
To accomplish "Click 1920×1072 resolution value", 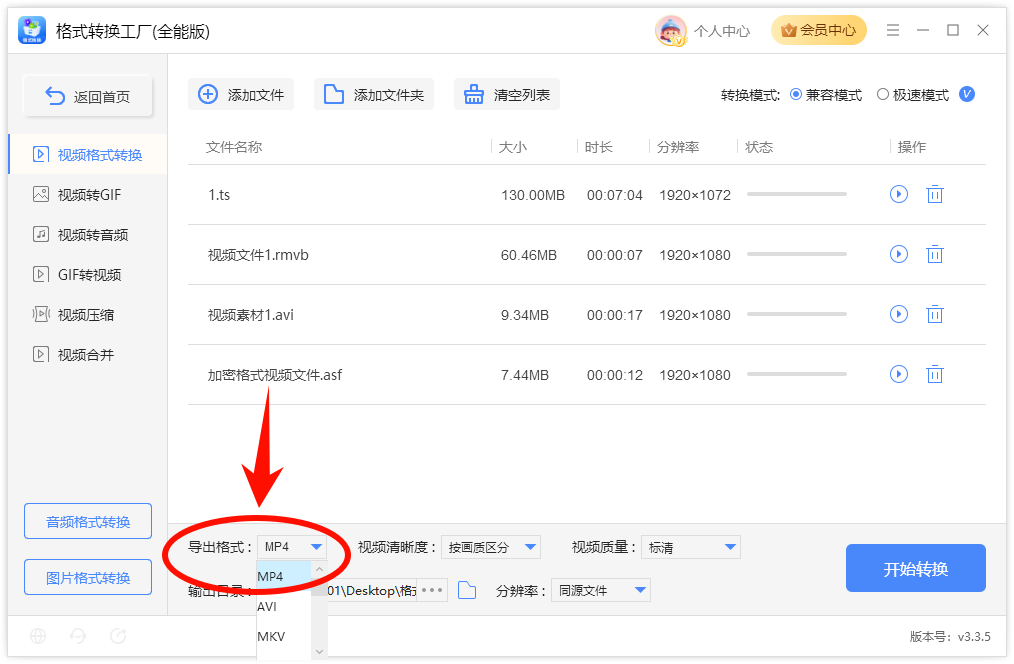I will pos(695,195).
